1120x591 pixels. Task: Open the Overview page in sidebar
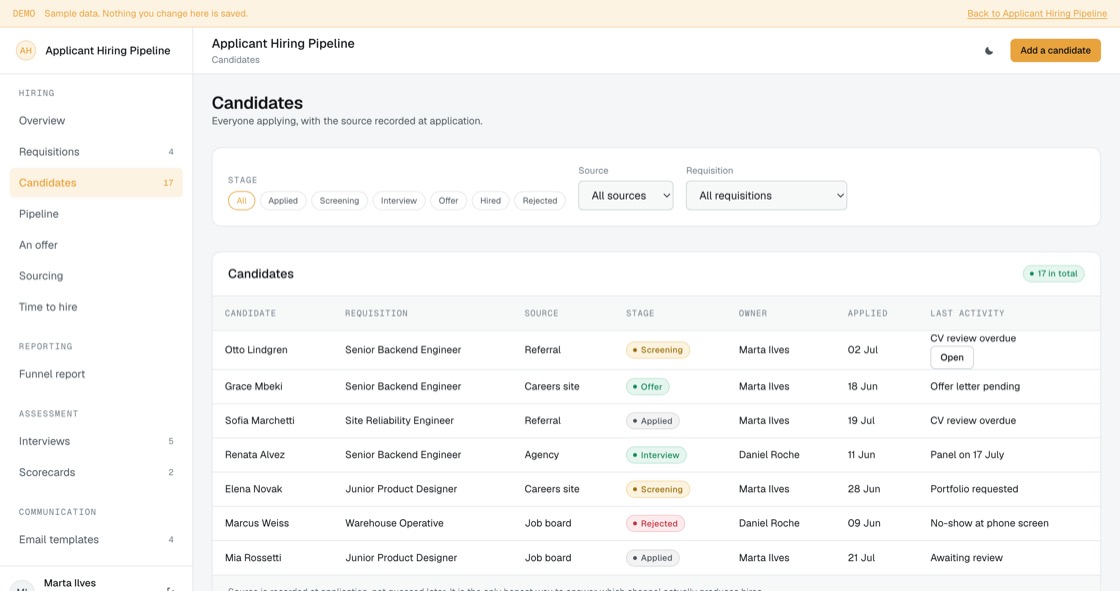(96, 121)
